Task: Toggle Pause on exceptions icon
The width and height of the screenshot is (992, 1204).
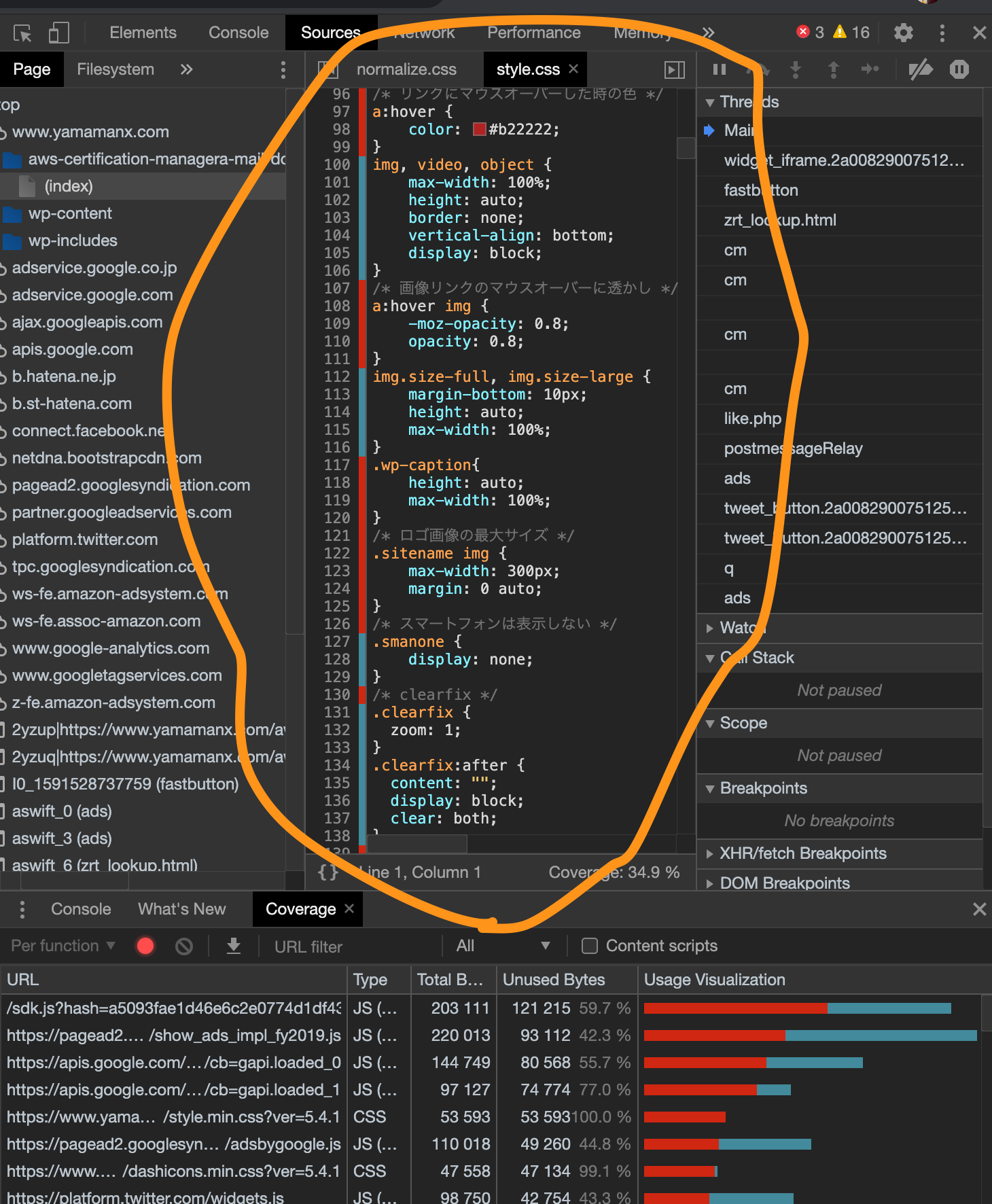Action: (x=959, y=69)
